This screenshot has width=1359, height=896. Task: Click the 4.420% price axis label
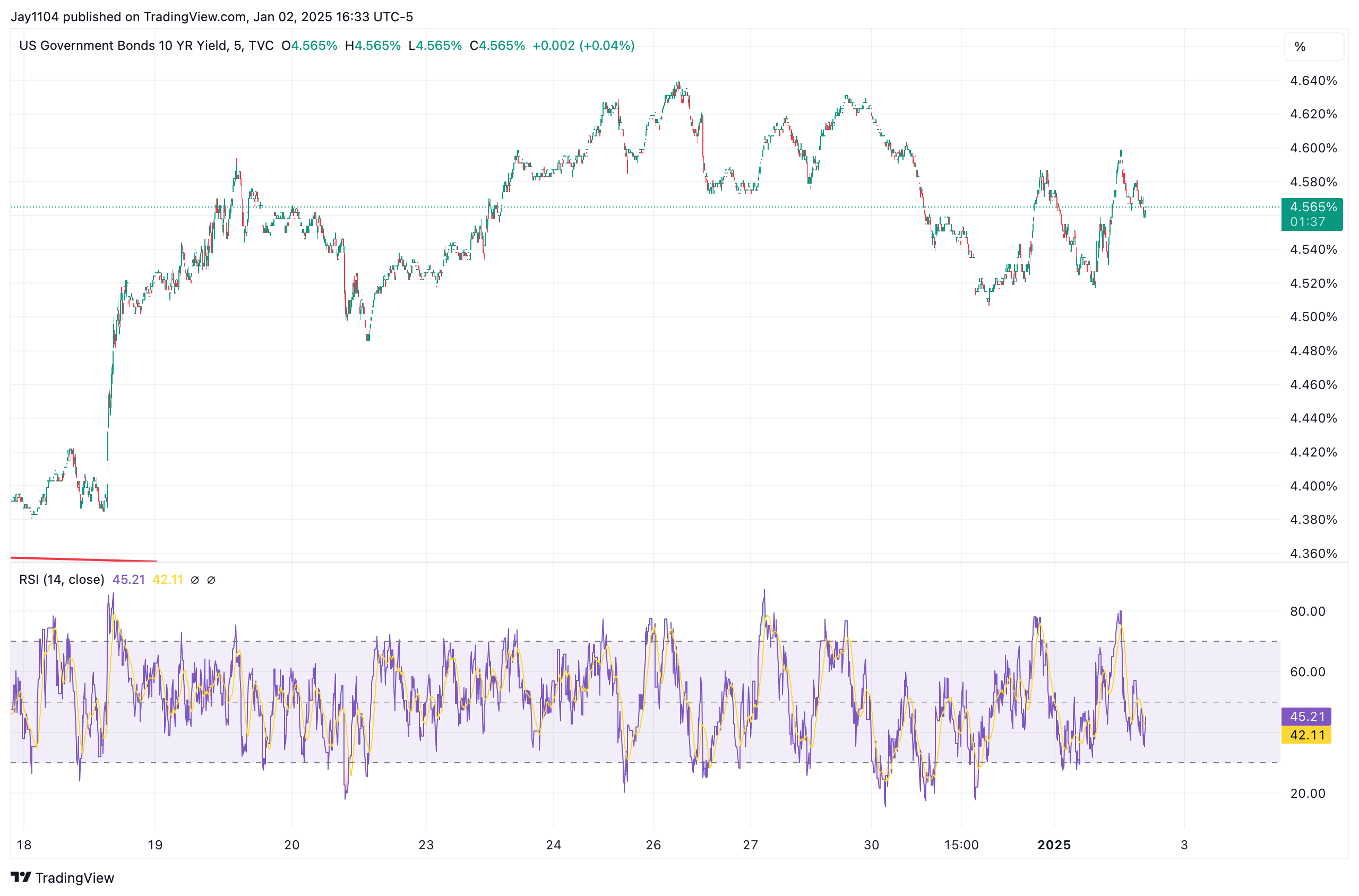point(1313,452)
